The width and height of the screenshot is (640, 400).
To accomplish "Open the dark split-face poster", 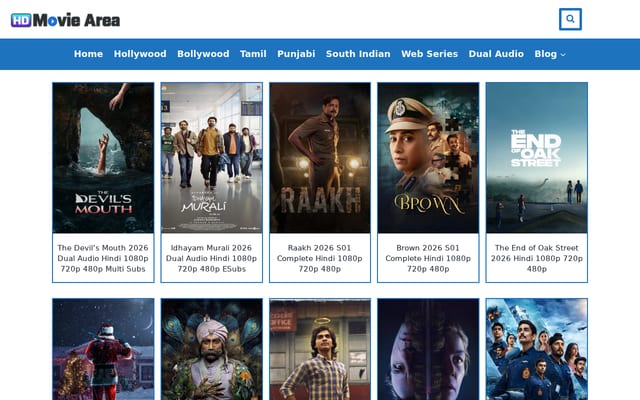I will click(428, 349).
